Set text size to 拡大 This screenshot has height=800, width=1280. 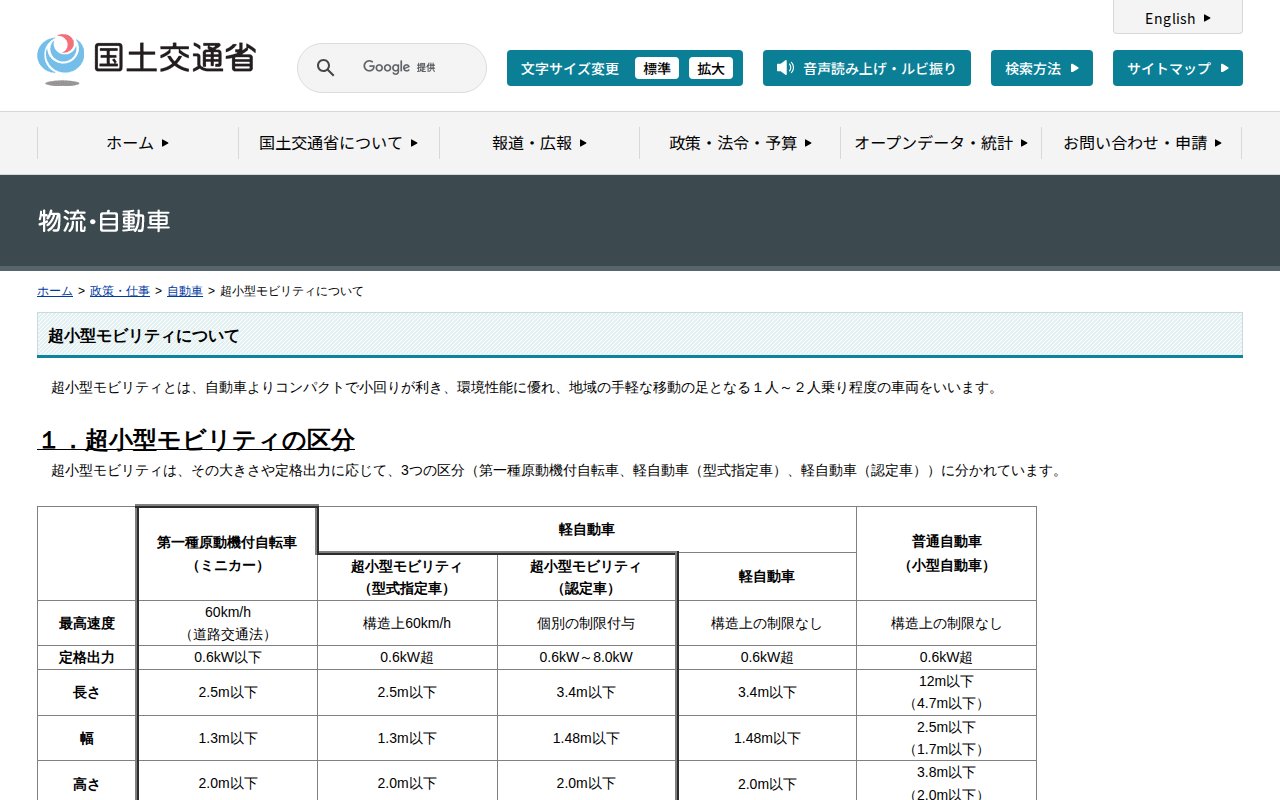tap(711, 68)
